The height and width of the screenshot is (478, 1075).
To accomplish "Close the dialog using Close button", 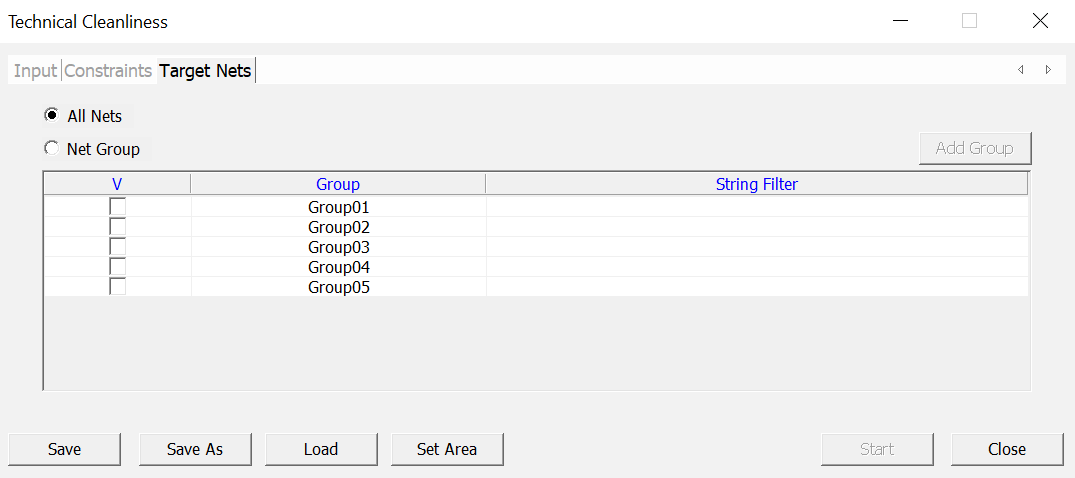I will (1007, 449).
